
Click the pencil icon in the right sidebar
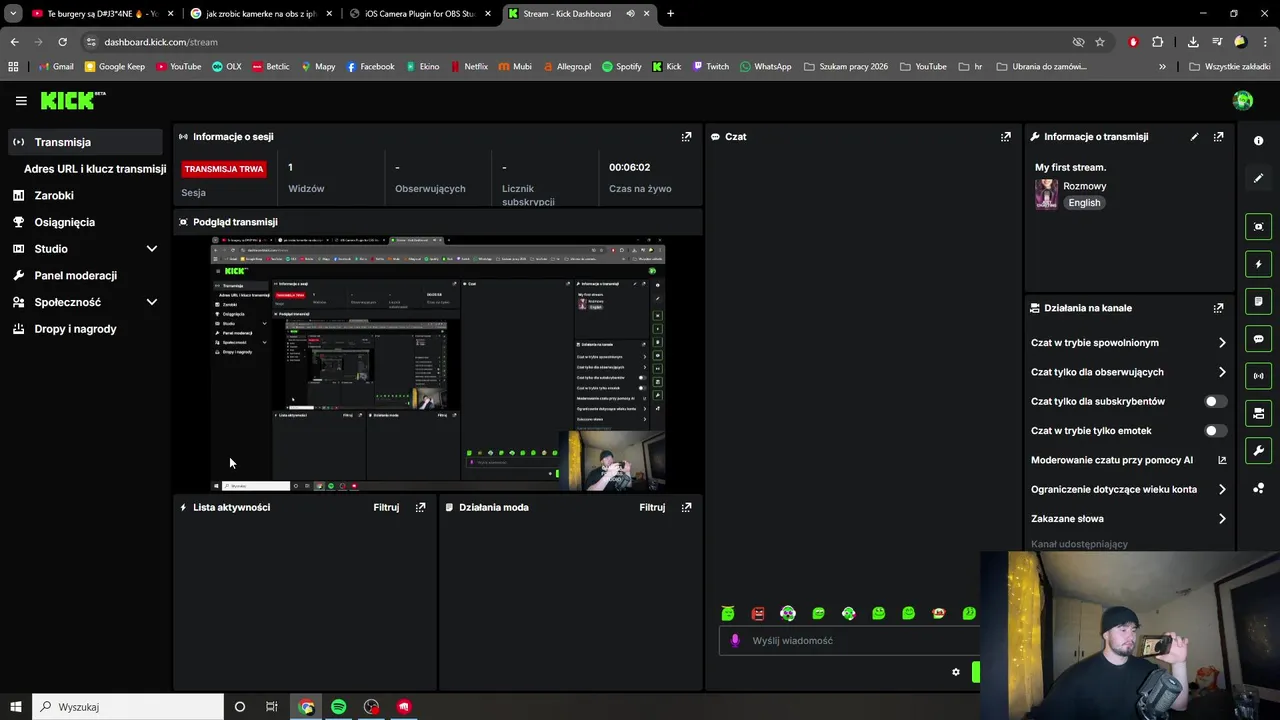(1258, 178)
